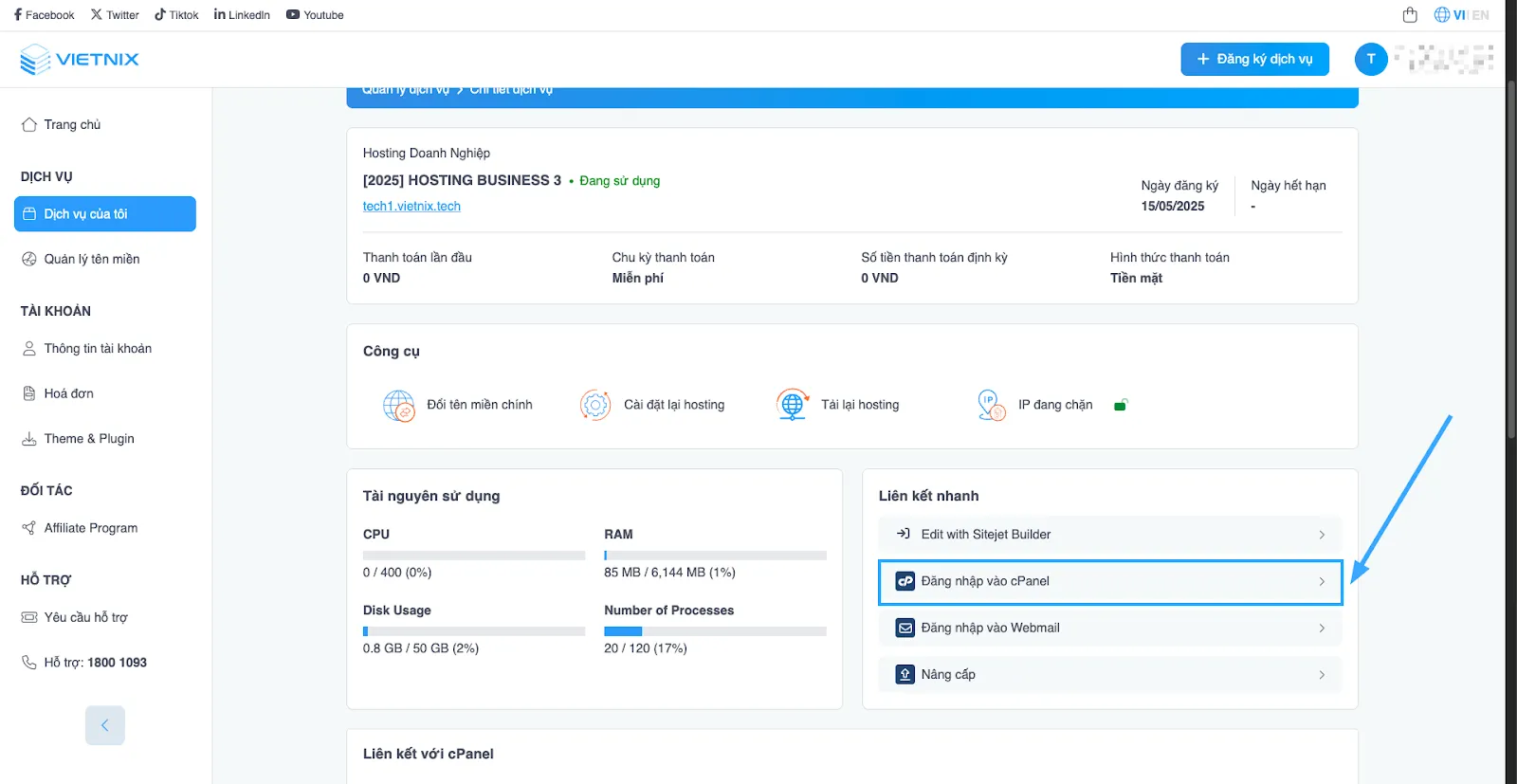Click Đăng nhập vào cPanel quick link
1517x784 pixels.
[1110, 581]
